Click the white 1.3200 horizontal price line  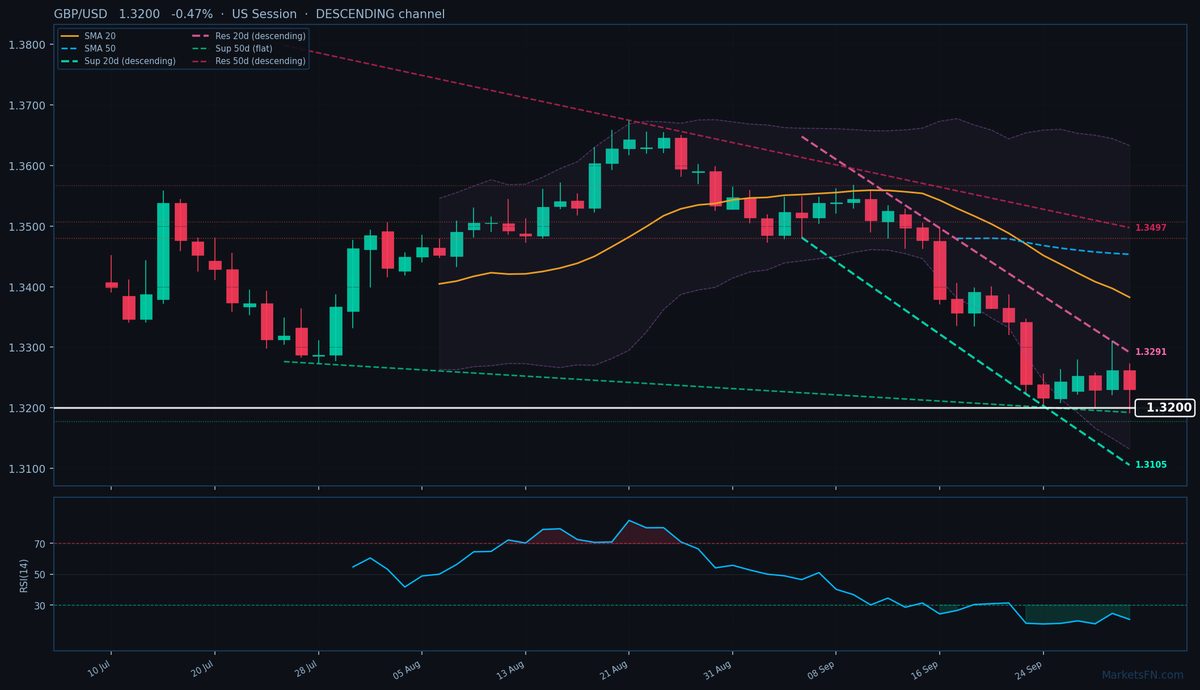pos(592,408)
